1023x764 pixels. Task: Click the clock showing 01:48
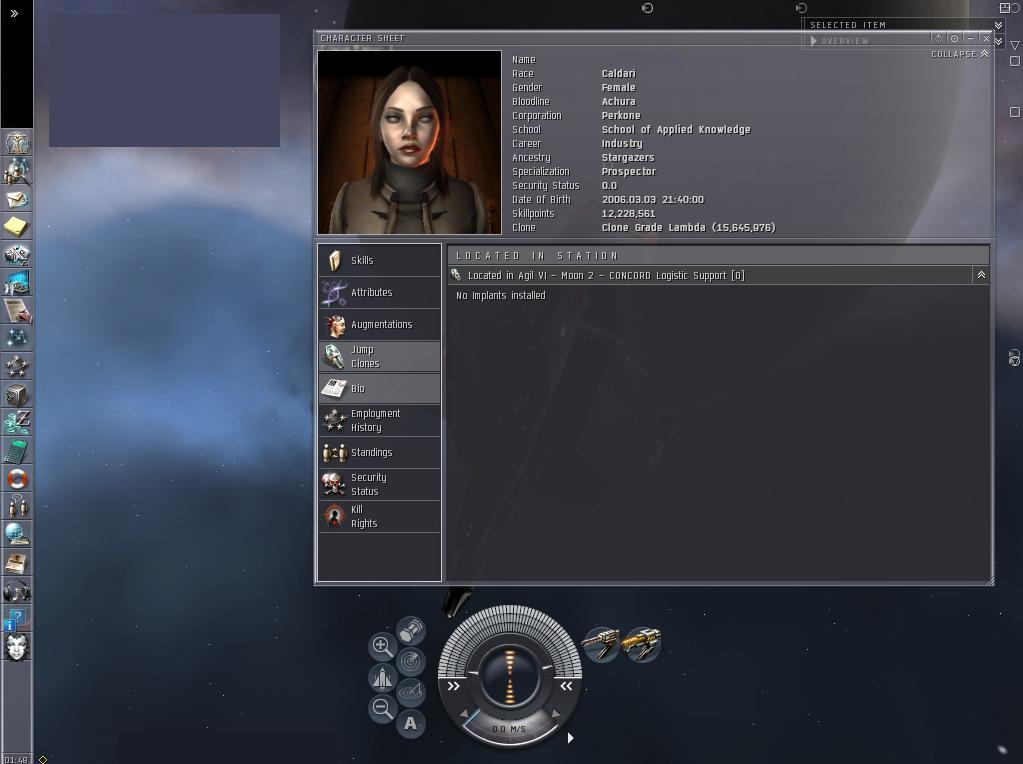16,759
